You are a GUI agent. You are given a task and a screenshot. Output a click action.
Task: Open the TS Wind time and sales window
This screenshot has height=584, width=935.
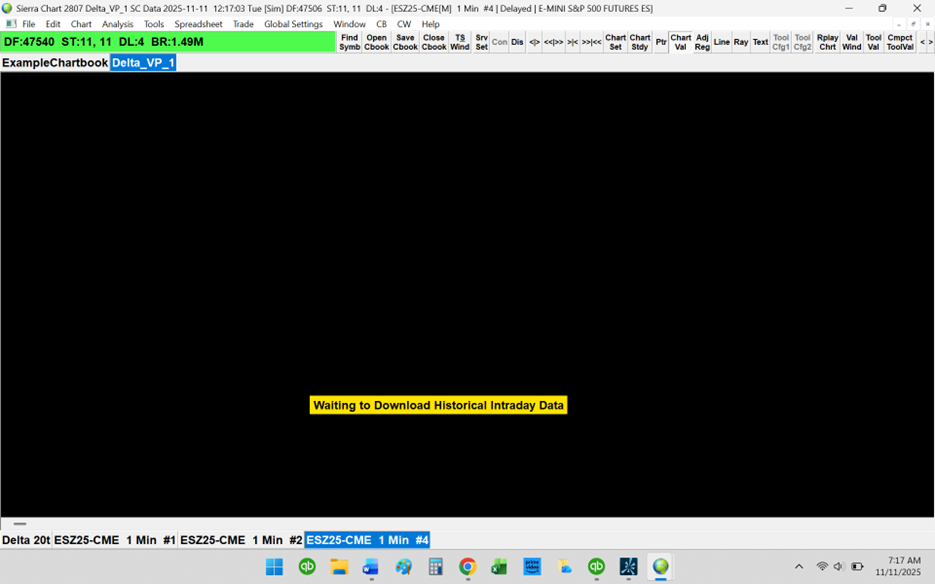tap(460, 42)
